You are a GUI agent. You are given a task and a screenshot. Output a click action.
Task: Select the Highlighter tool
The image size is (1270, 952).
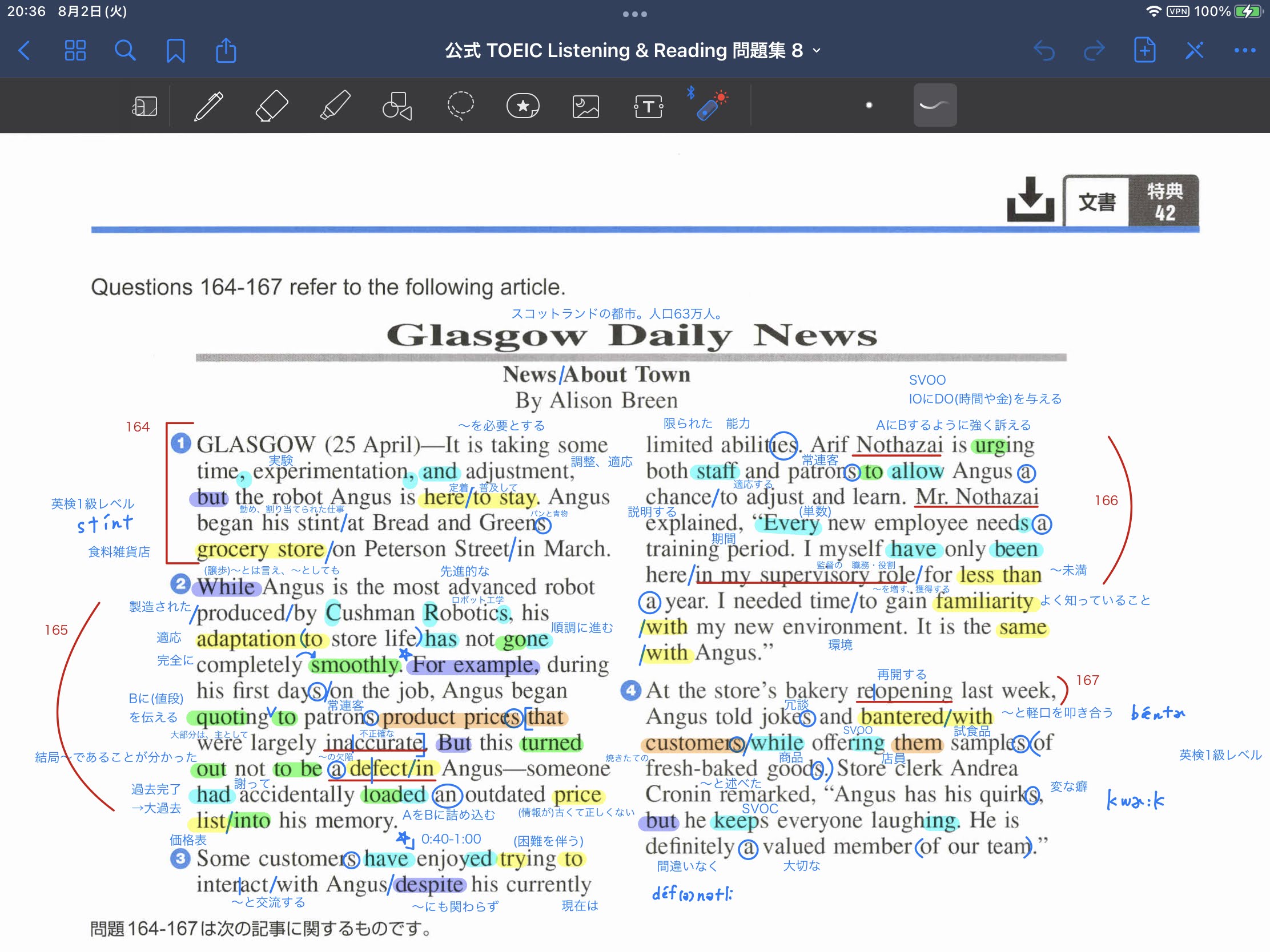point(335,106)
